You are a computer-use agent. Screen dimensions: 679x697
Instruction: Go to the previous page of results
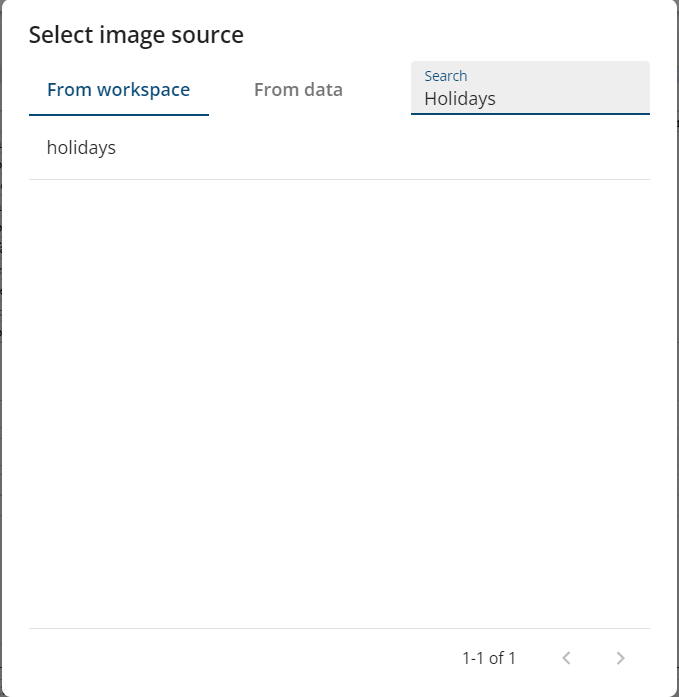(x=566, y=658)
